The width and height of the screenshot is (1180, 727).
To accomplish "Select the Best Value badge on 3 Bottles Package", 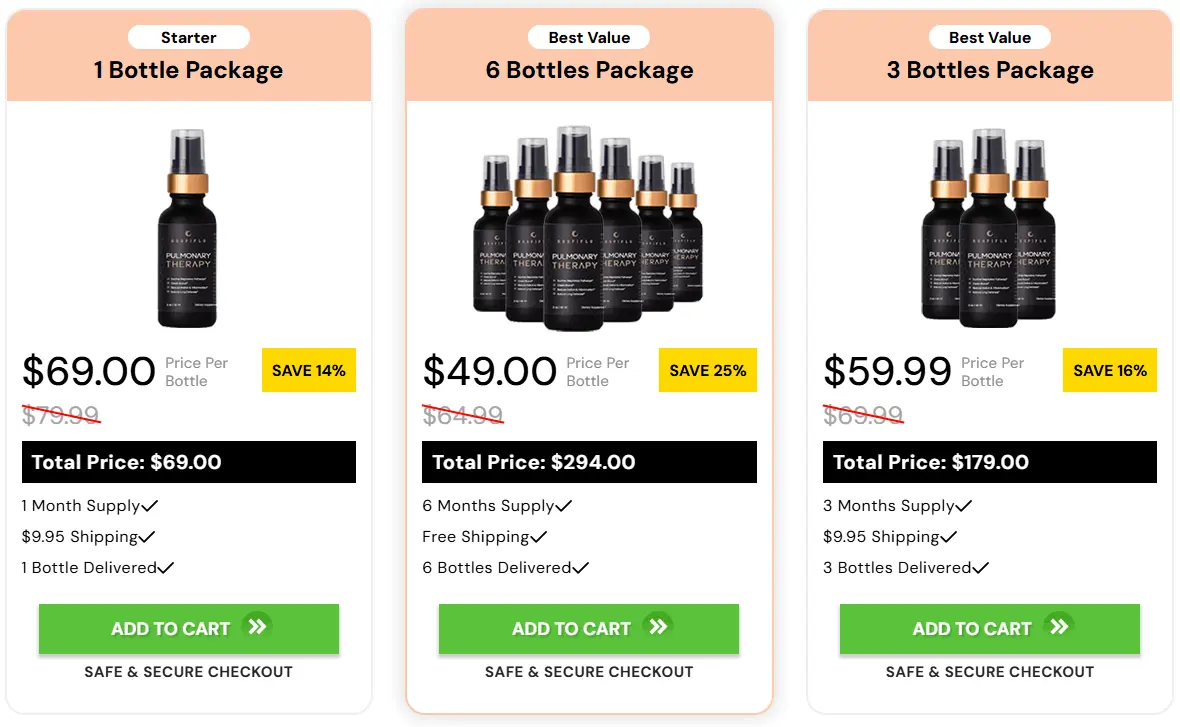I will click(989, 37).
